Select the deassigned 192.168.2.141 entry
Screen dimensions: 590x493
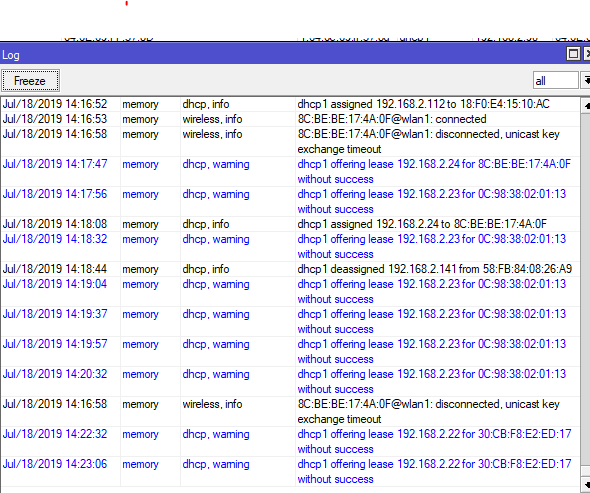(x=290, y=269)
